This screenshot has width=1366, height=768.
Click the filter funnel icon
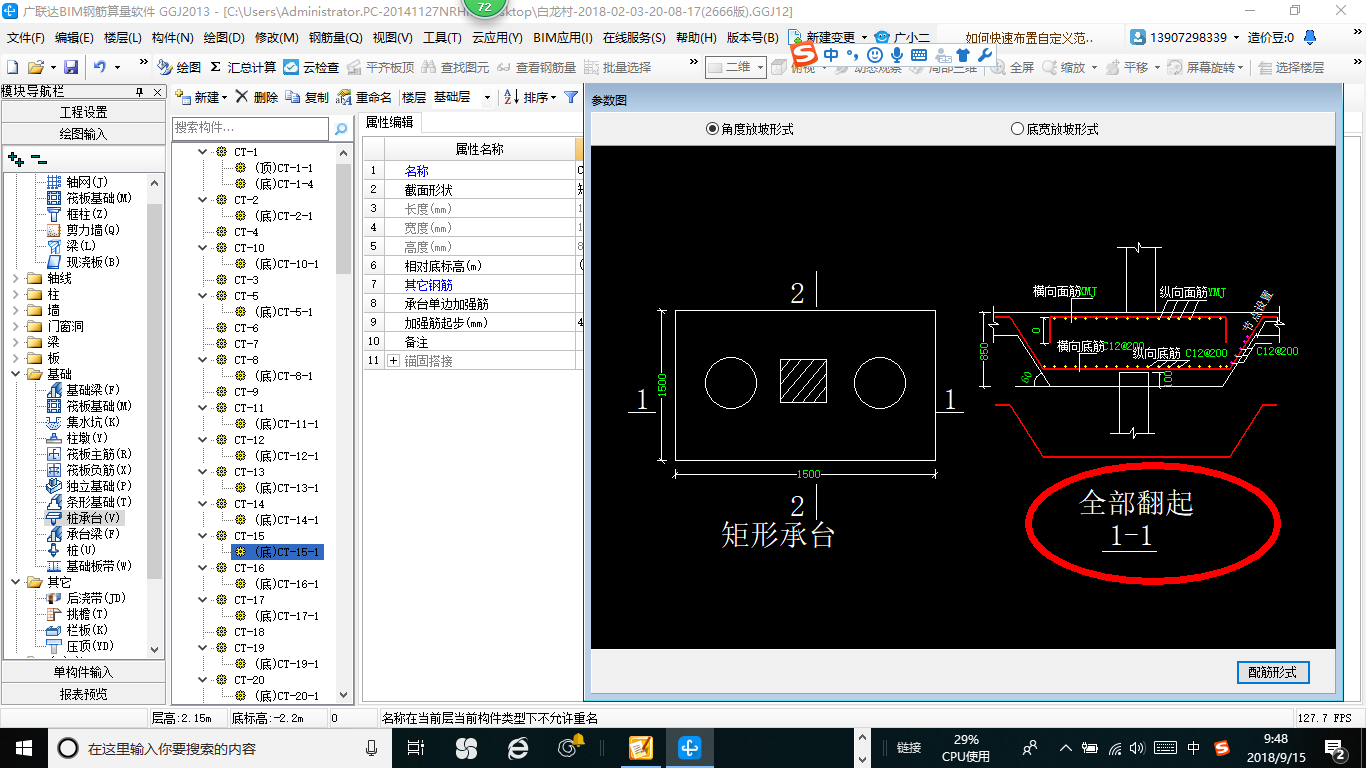pyautogui.click(x=570, y=97)
